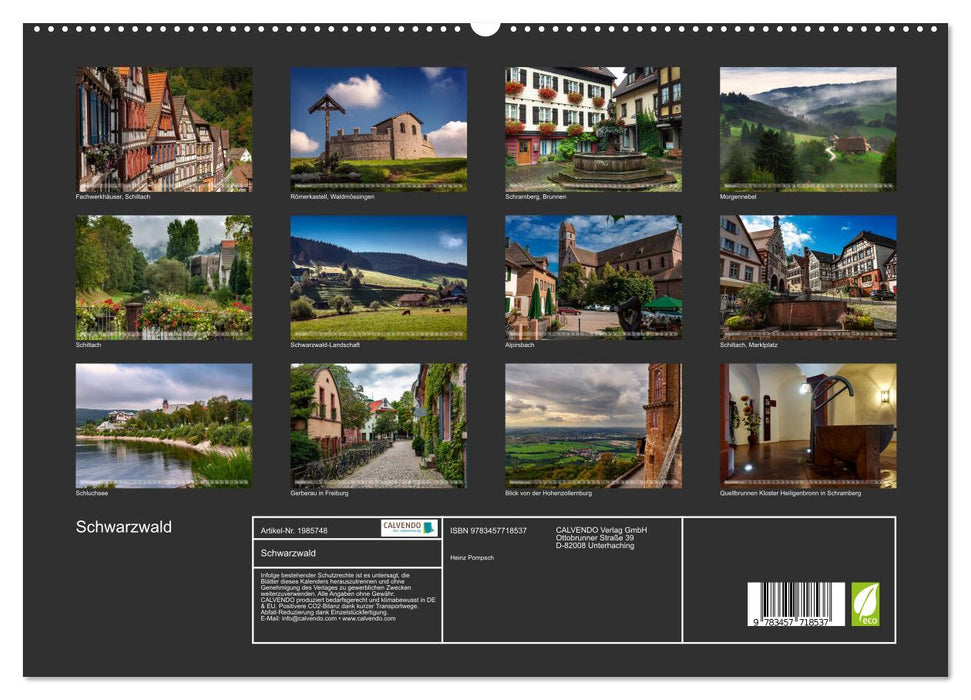Click the Schwarzwald title text
Image resolution: width=971 pixels, height=700 pixels.
[122, 524]
